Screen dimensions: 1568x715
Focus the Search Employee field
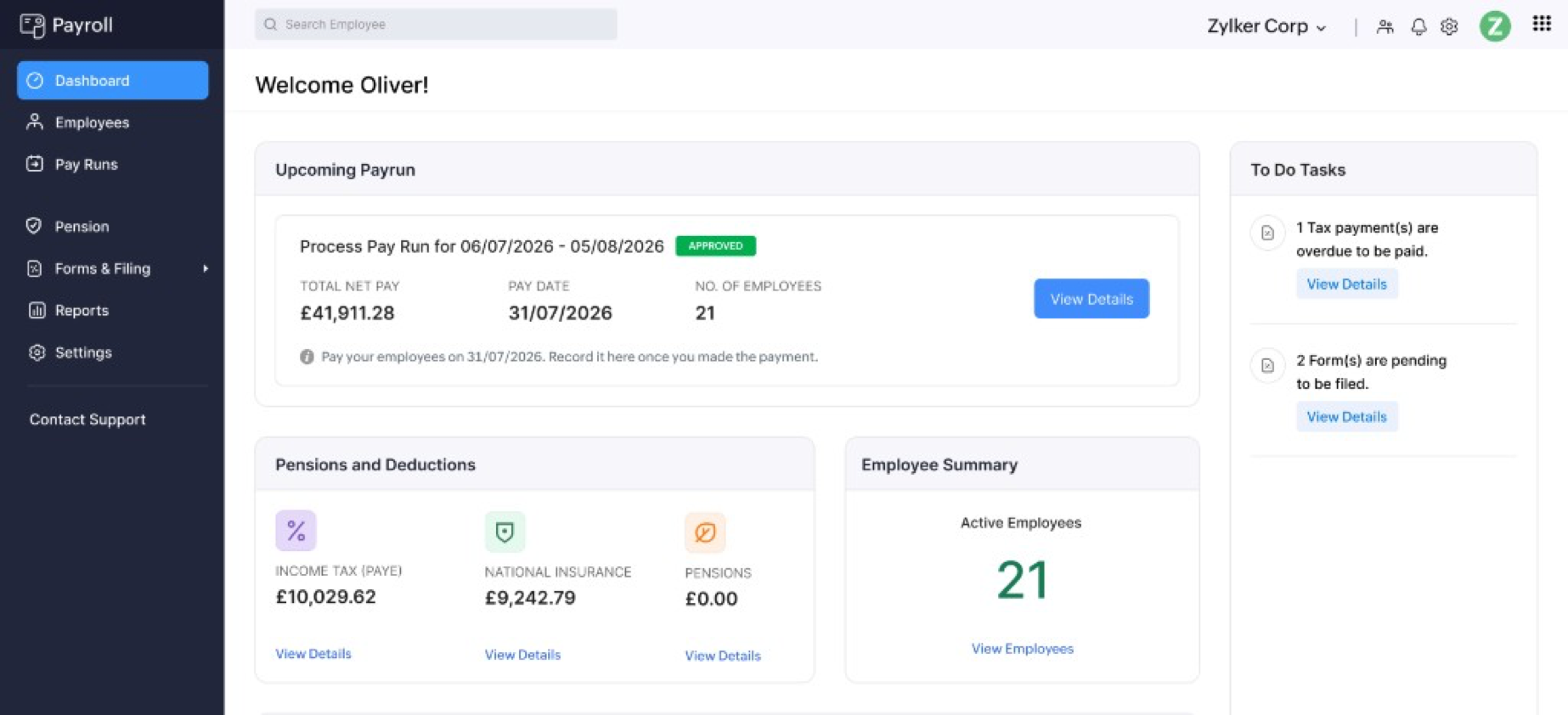tap(436, 25)
